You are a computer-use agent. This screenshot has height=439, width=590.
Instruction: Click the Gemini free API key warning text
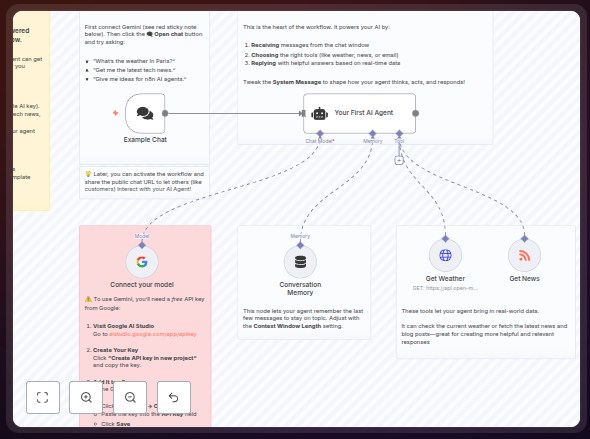point(145,304)
